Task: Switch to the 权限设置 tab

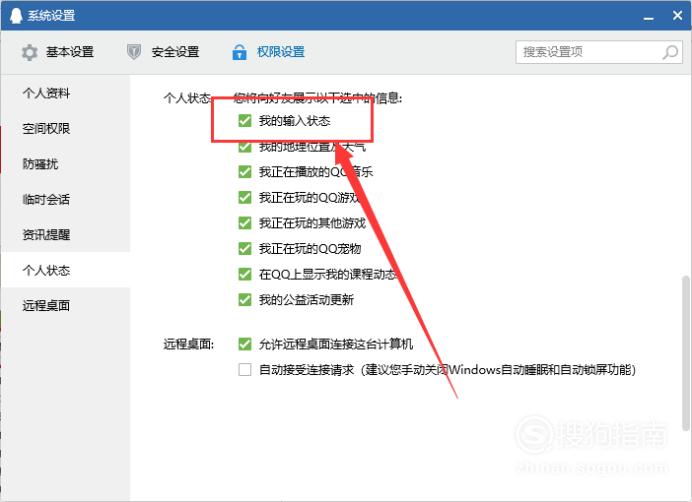Action: tap(268, 52)
